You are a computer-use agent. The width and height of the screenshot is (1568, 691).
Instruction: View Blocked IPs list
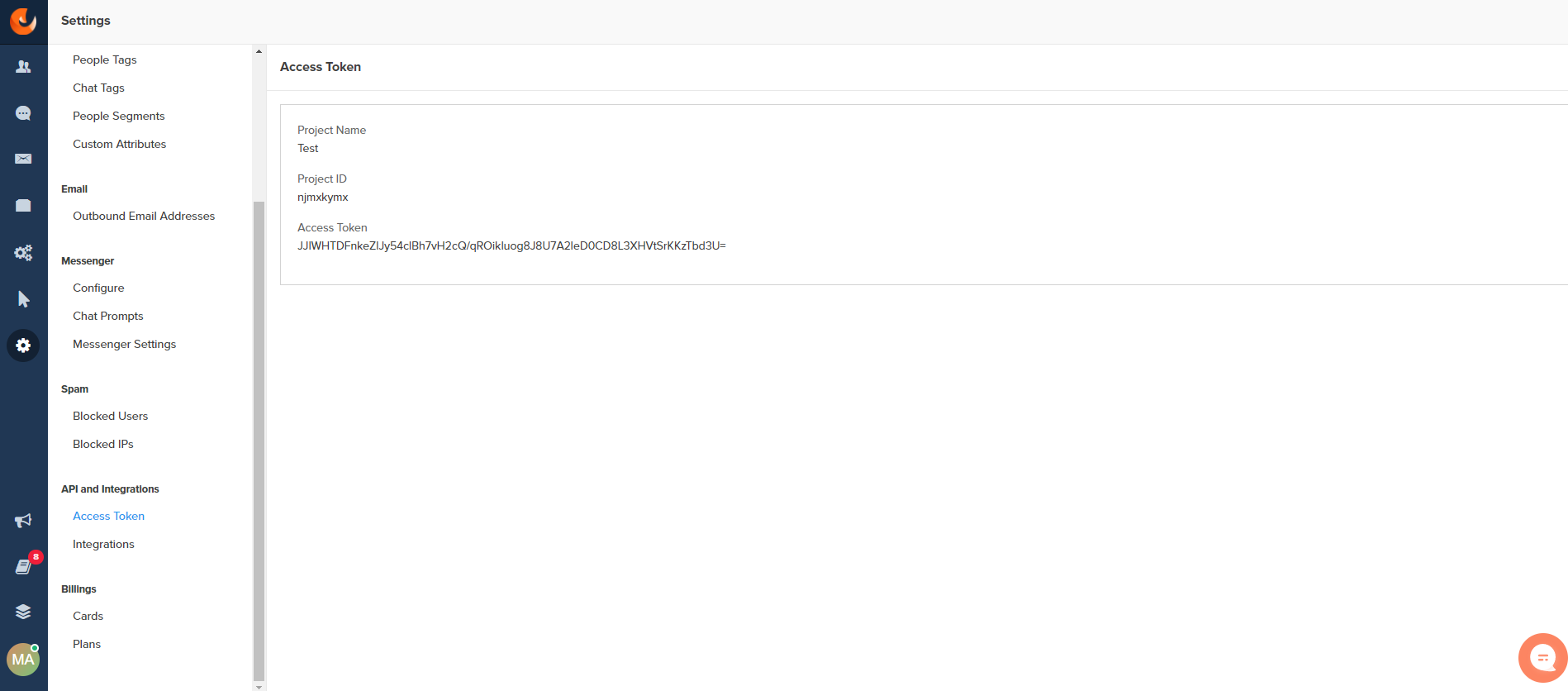point(103,444)
